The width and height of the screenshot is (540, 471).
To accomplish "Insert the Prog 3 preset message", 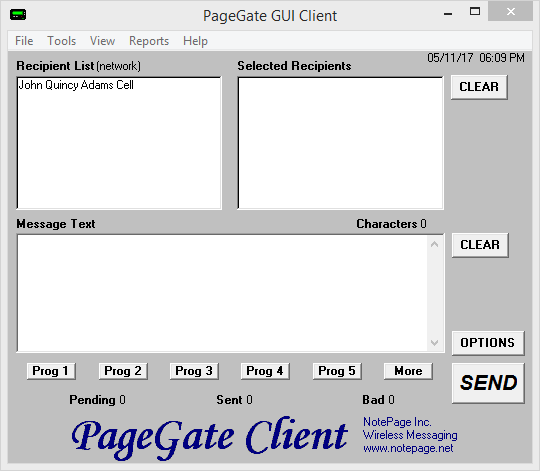I will pos(194,371).
